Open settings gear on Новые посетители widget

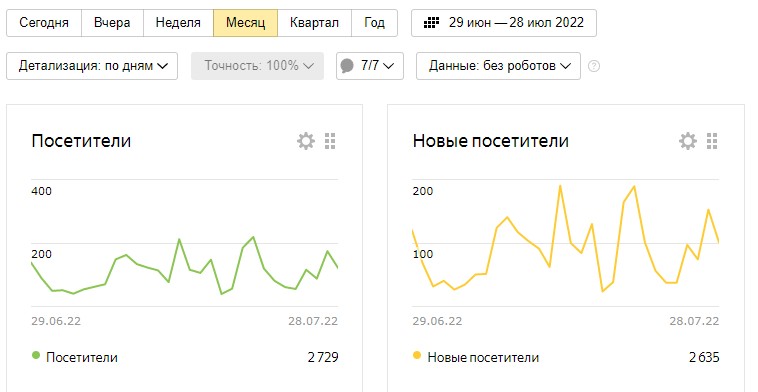(687, 141)
